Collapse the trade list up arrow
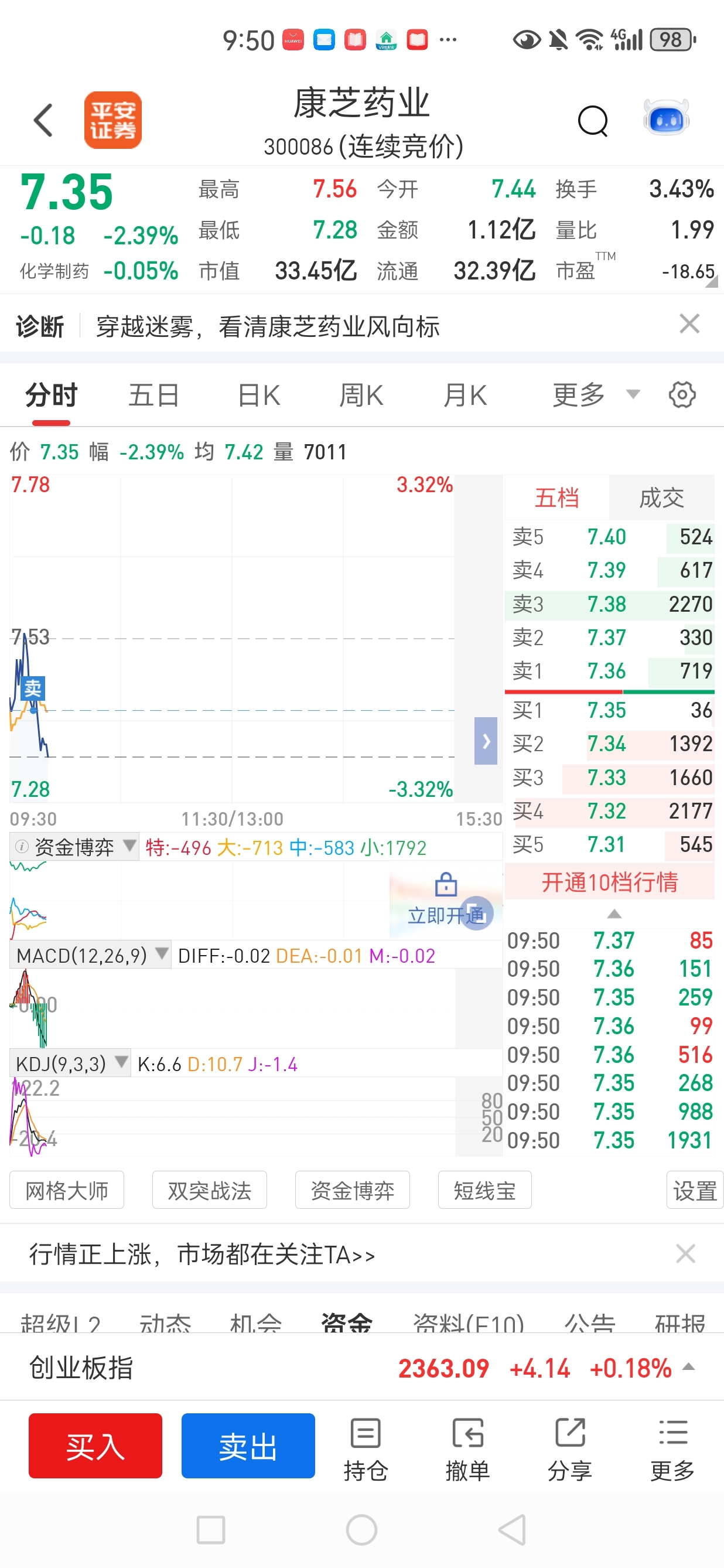The width and height of the screenshot is (724, 1568). [x=614, y=913]
